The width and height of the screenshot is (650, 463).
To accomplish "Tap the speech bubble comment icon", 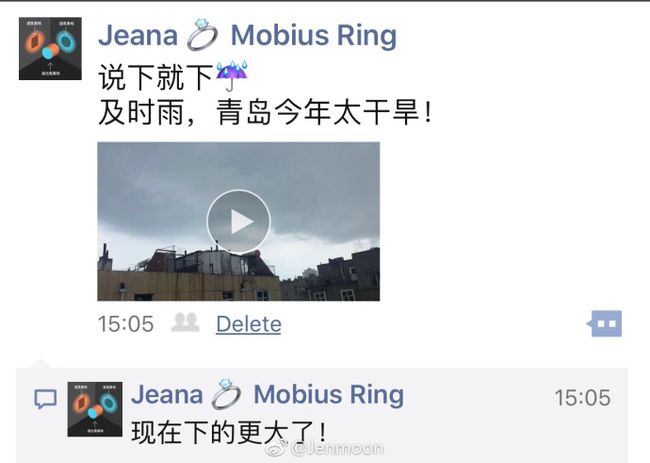I will (x=45, y=399).
